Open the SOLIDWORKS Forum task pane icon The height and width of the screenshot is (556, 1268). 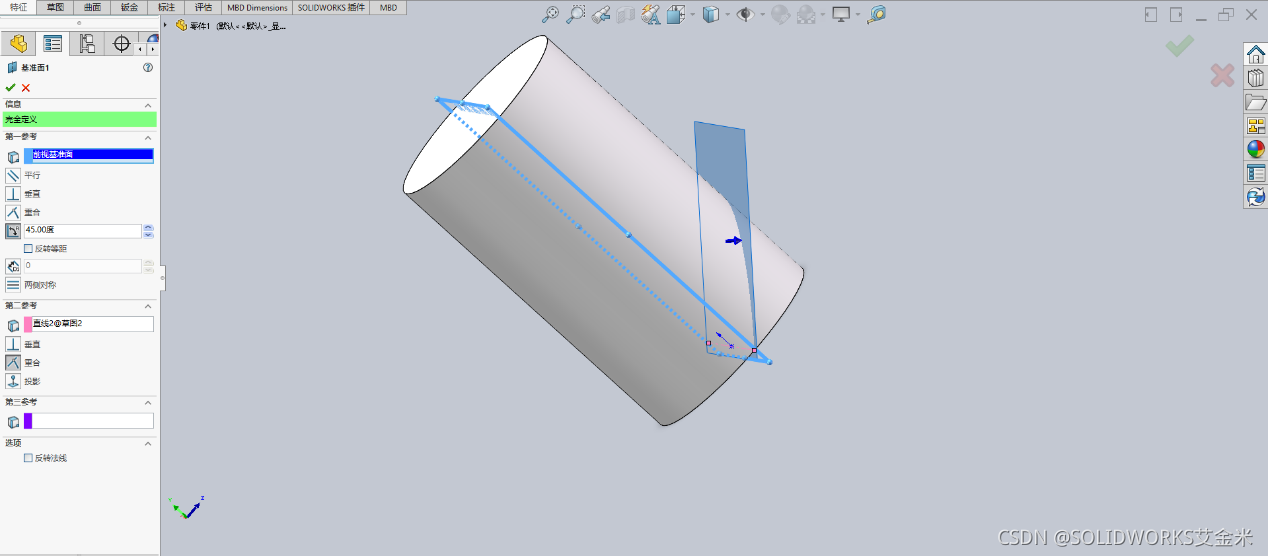tap(1256, 197)
